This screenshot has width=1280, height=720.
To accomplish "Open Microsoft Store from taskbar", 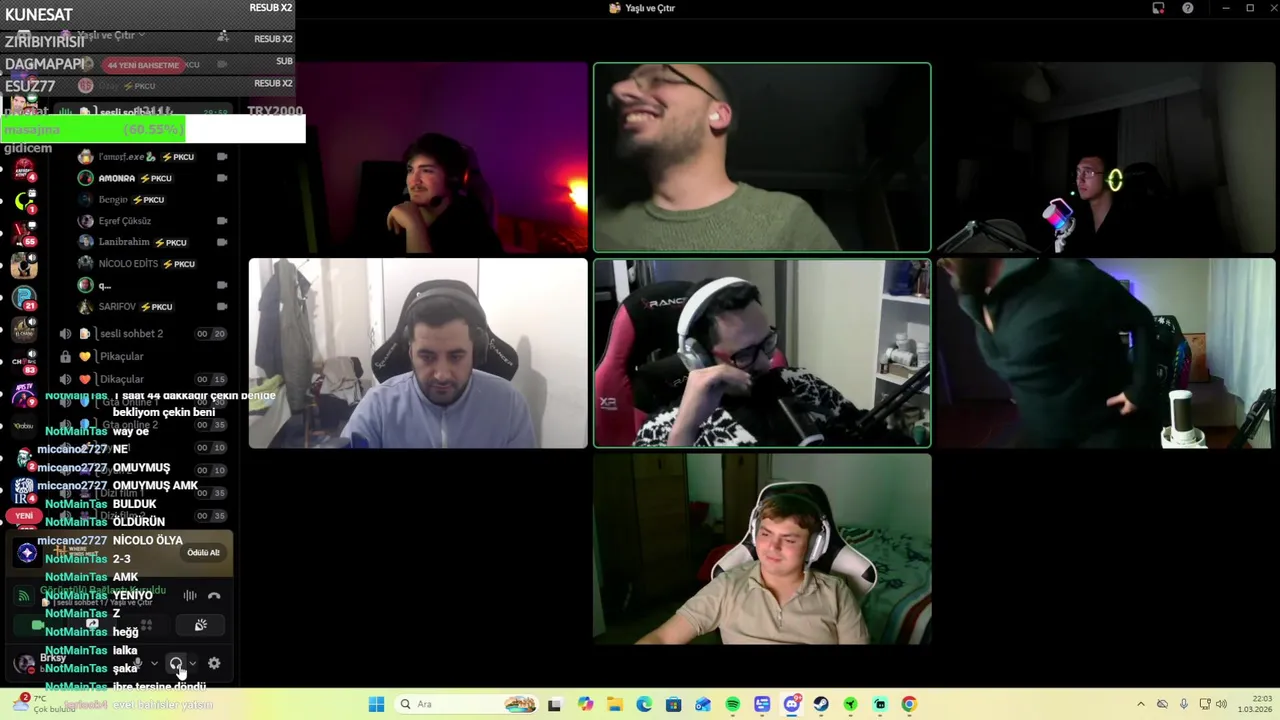I will pos(673,704).
